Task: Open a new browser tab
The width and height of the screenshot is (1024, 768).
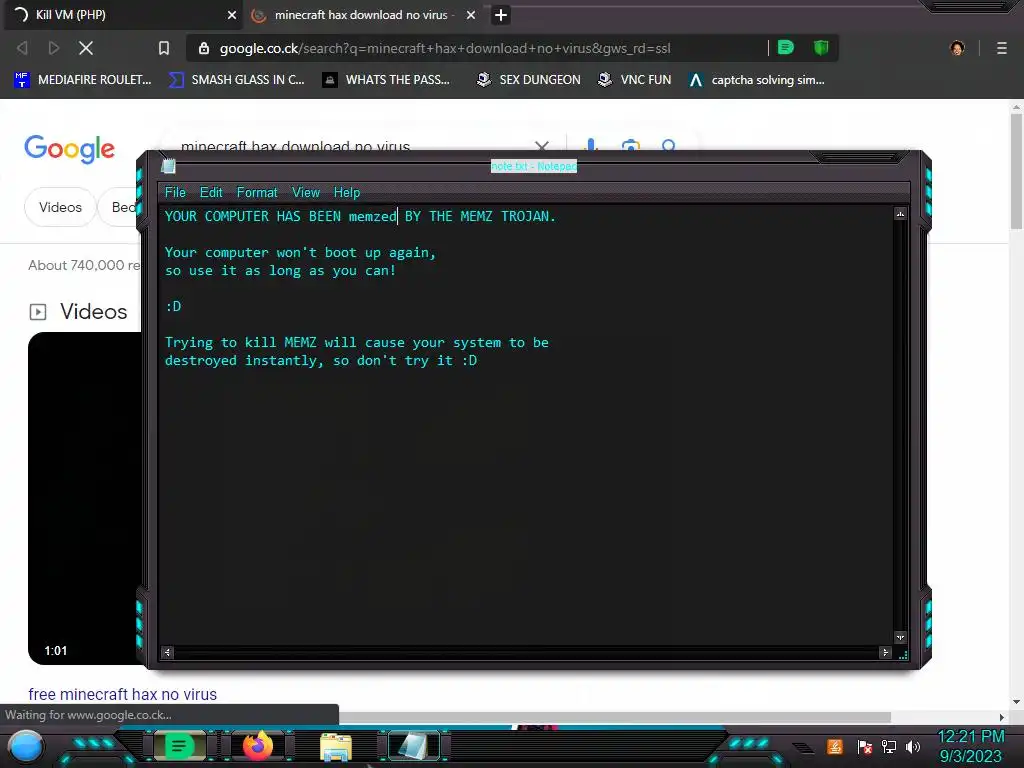Action: (x=501, y=14)
